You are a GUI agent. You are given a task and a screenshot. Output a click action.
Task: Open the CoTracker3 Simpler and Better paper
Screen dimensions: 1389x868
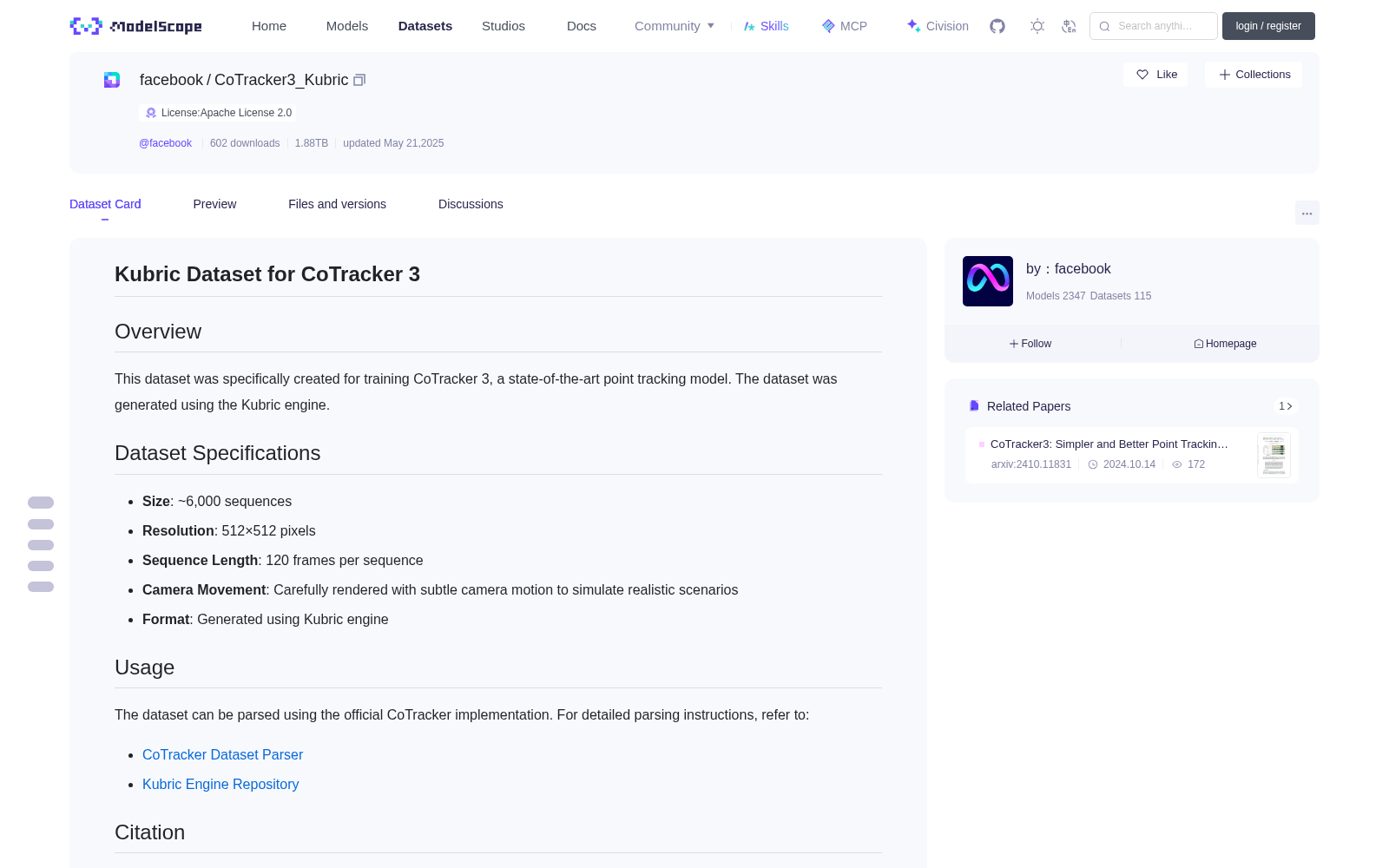pos(1109,444)
